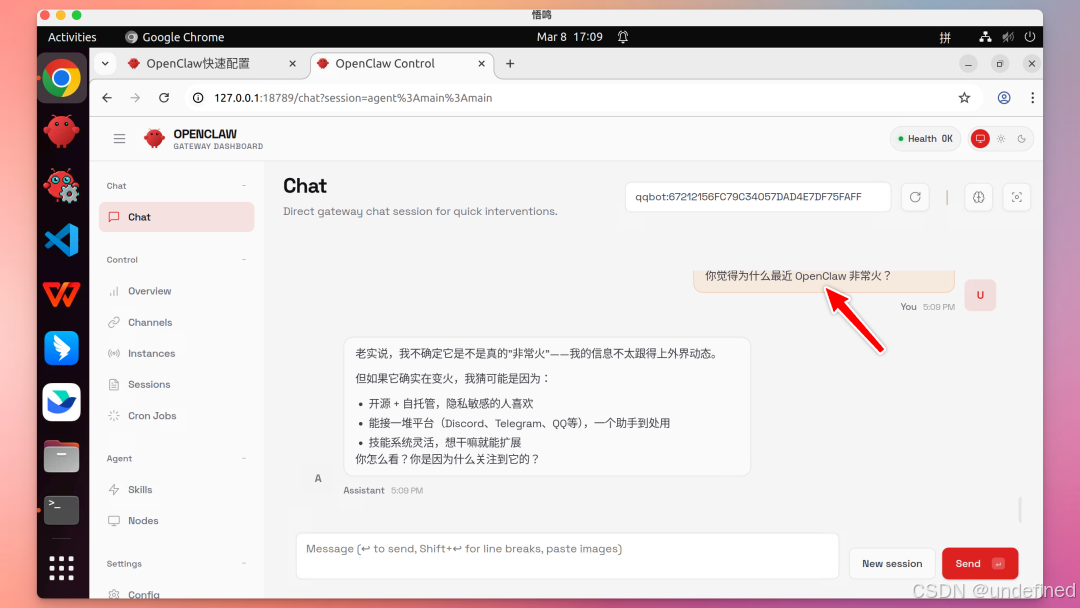Click the Send button
The height and width of the screenshot is (608, 1080).
point(979,563)
